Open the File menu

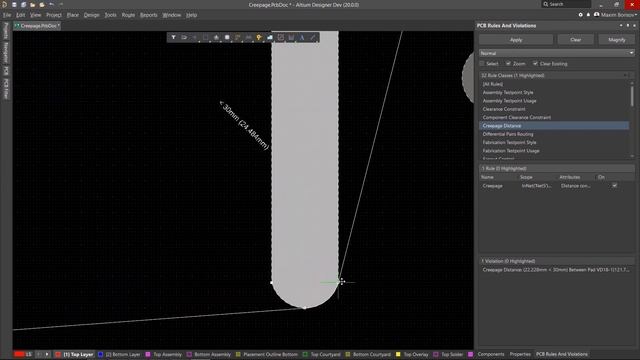point(7,15)
